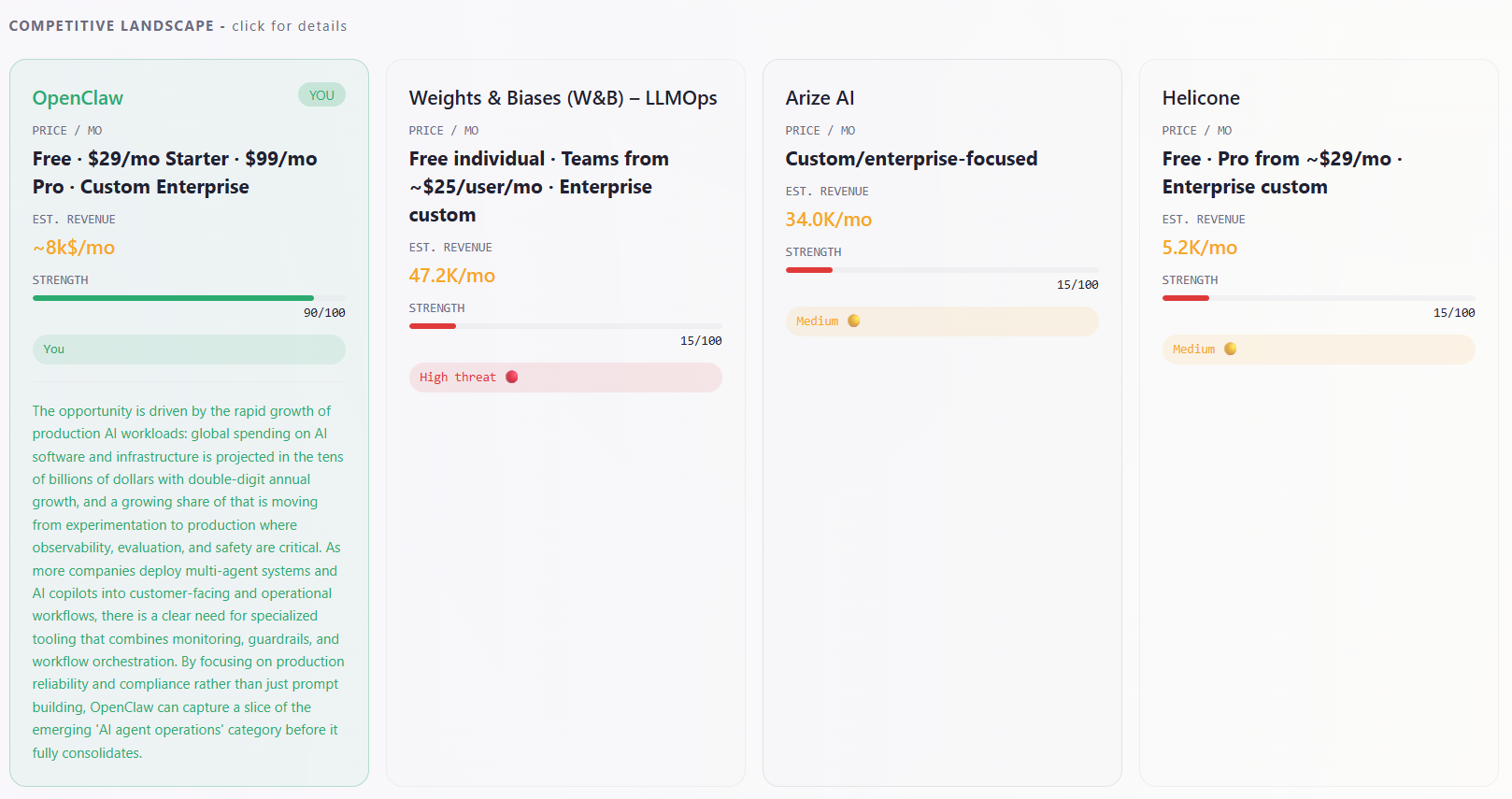The height and width of the screenshot is (799, 1512).
Task: Click the Competitive Landscape section header
Action: click(x=111, y=26)
